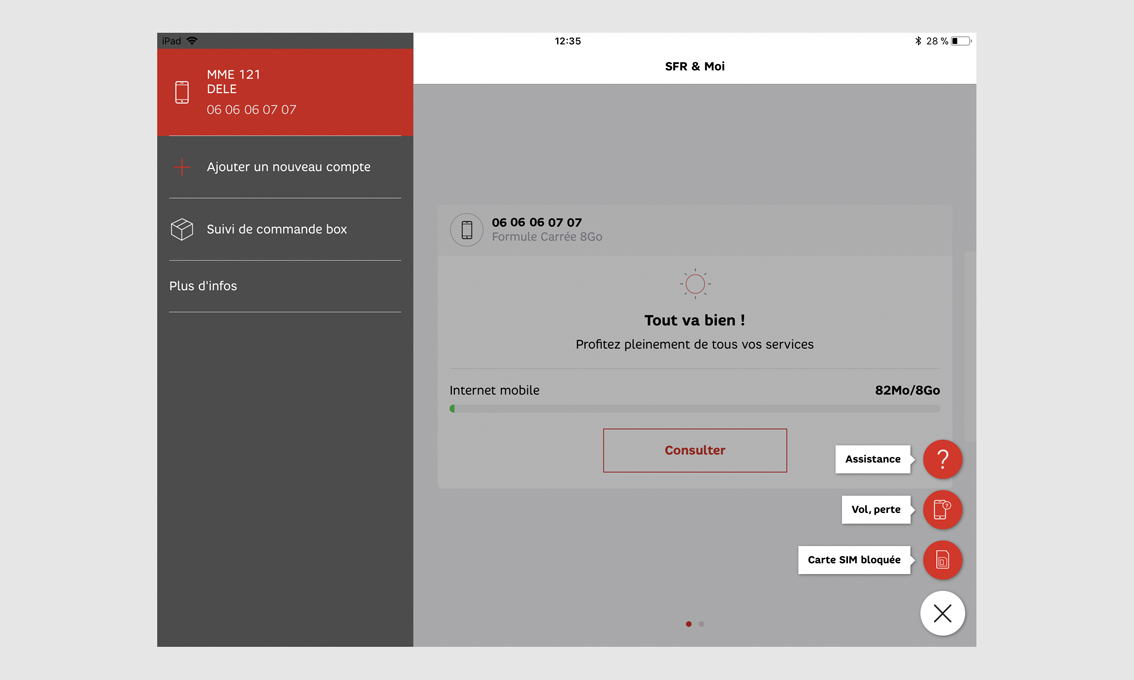Click the box package icon
The image size is (1134, 680).
[x=182, y=229]
